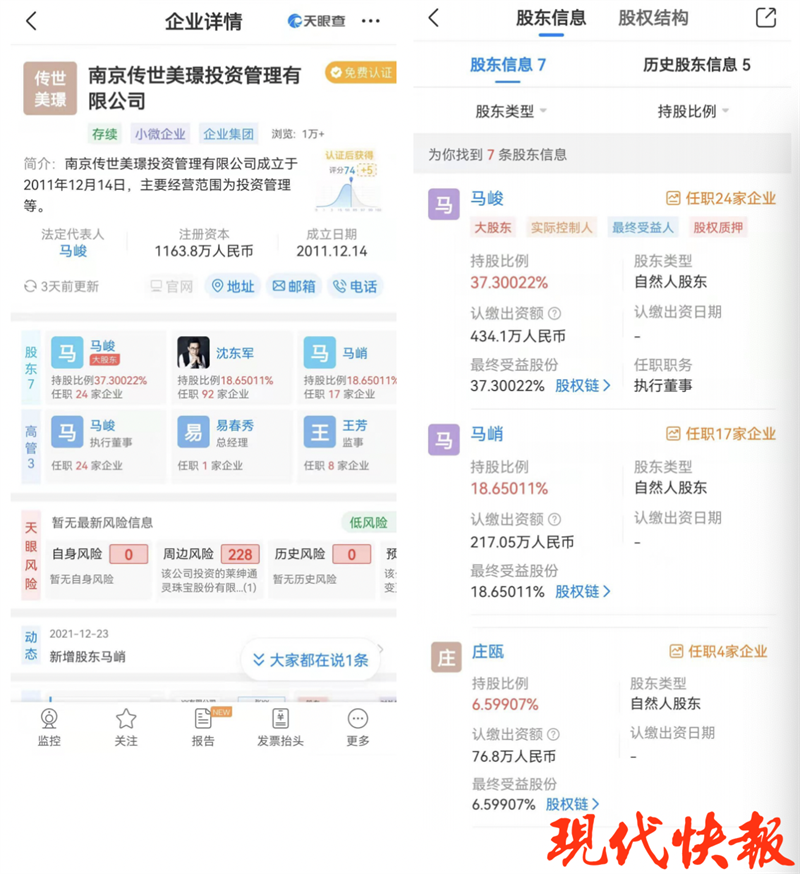Open legal representative 马峻 link
The image size is (800, 874).
pyautogui.click(x=73, y=251)
